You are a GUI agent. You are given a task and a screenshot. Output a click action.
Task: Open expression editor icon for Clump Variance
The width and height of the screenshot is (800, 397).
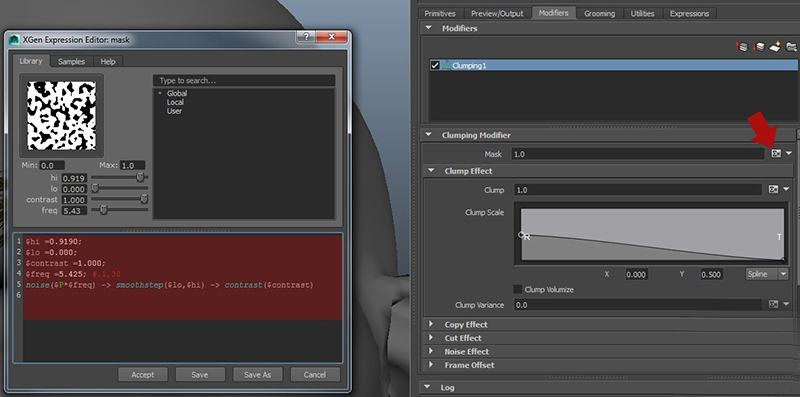(773, 304)
